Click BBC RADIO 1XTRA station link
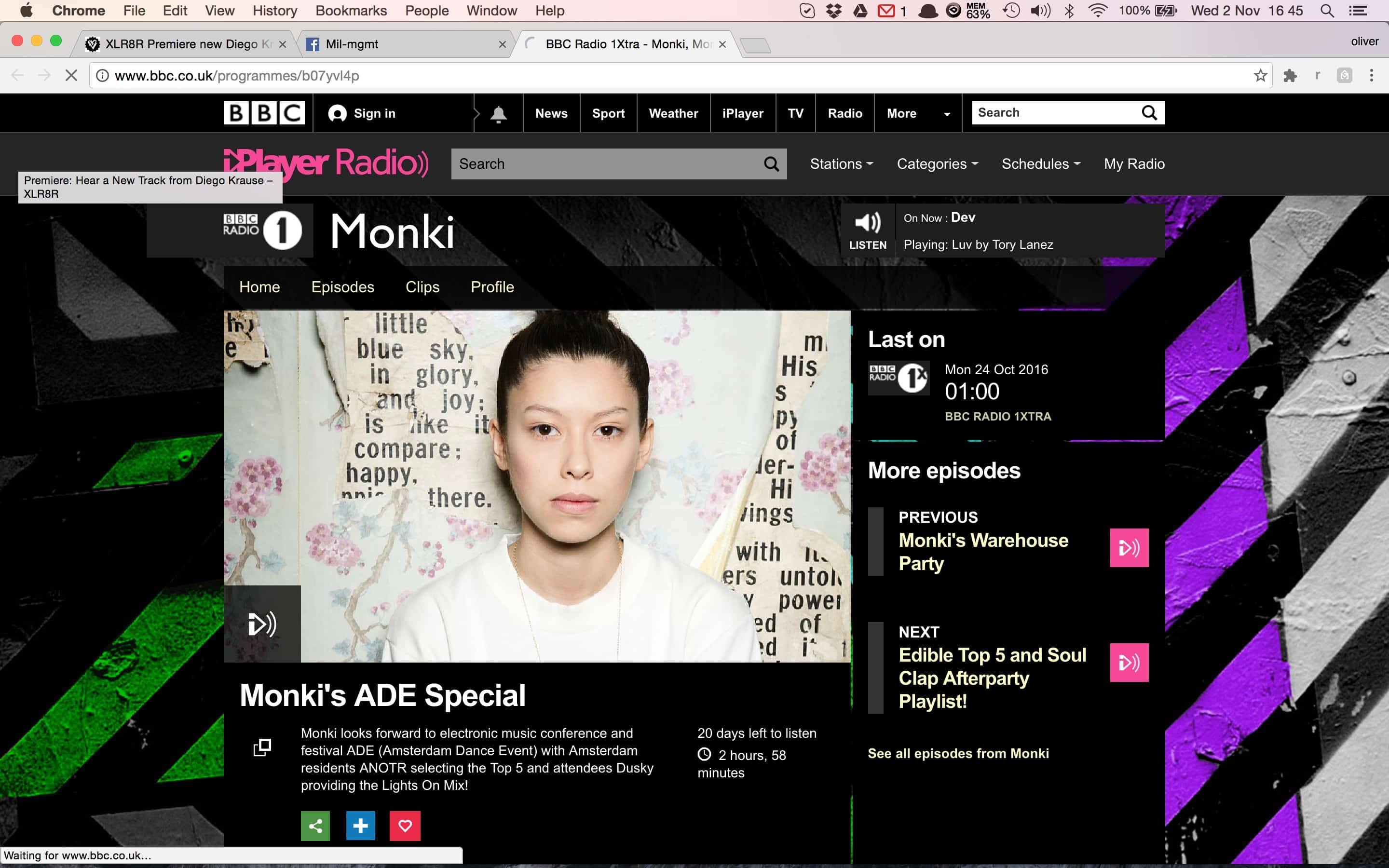This screenshot has height=868, width=1389. pyautogui.click(x=998, y=417)
